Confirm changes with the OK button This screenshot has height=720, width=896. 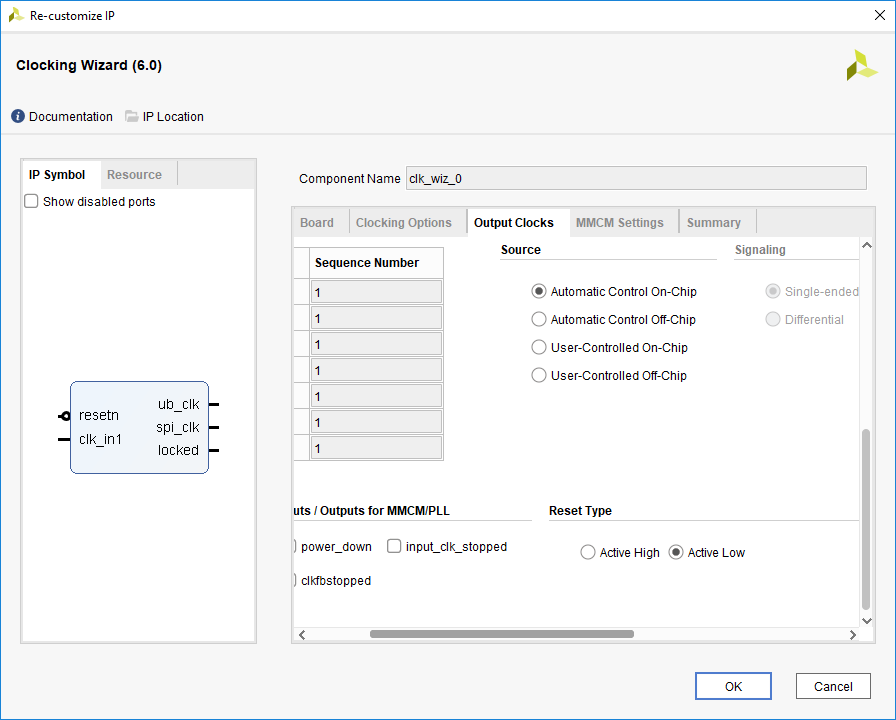click(x=733, y=686)
